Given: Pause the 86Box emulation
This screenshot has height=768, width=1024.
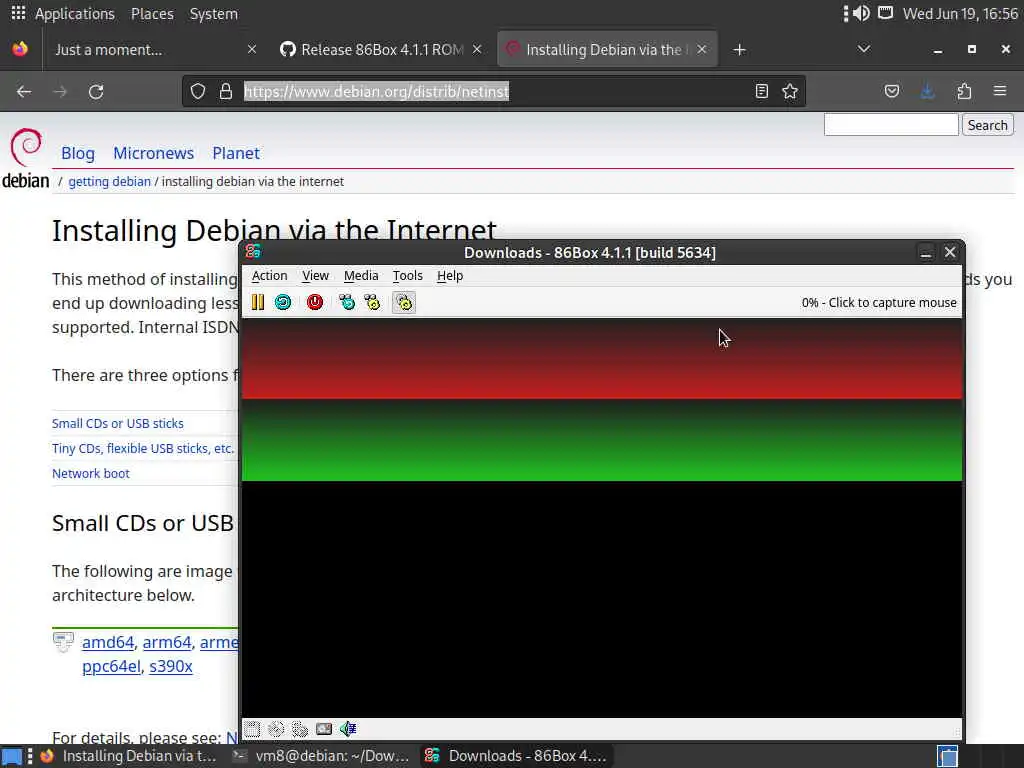Looking at the screenshot, I should pyautogui.click(x=258, y=302).
